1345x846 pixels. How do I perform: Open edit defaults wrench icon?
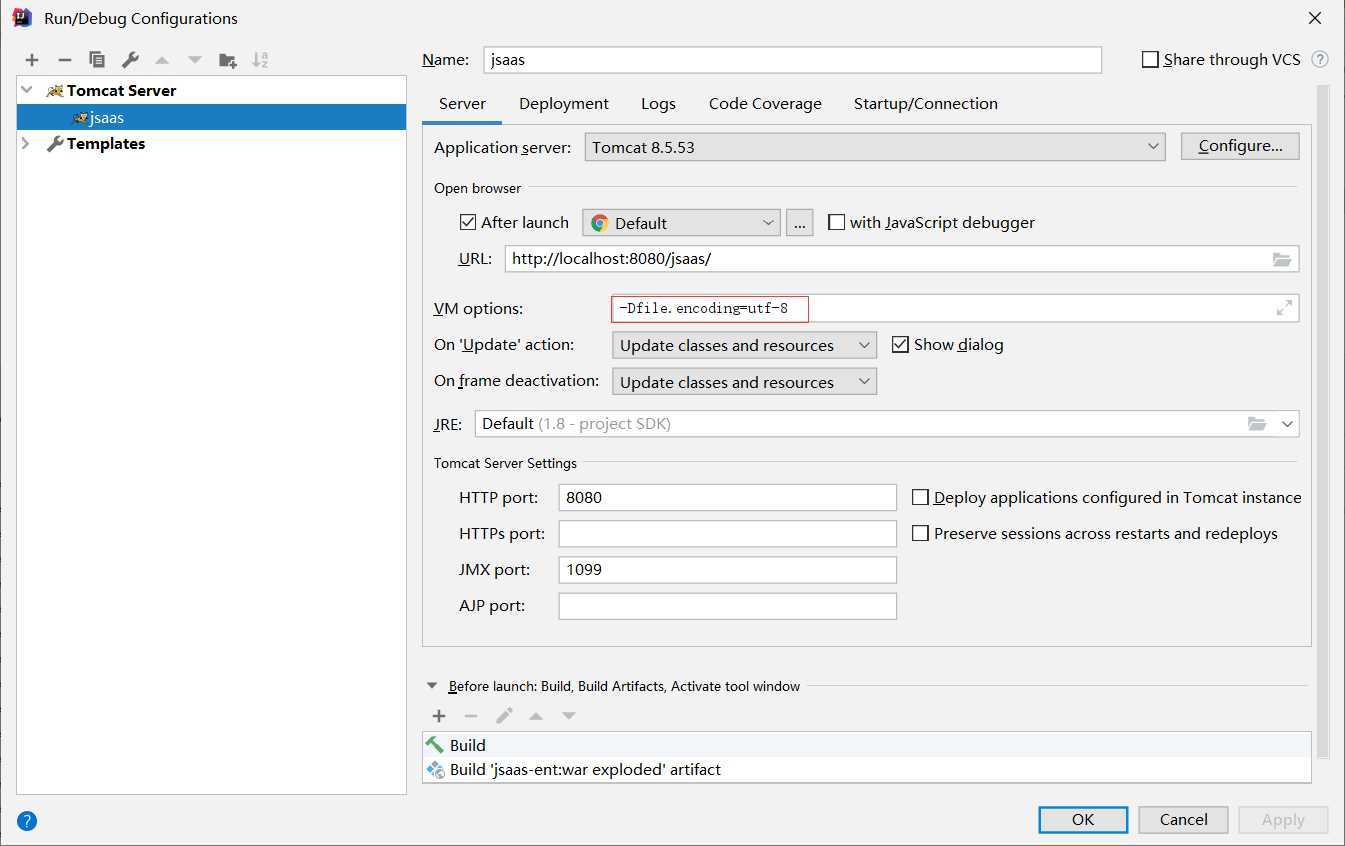coord(130,60)
